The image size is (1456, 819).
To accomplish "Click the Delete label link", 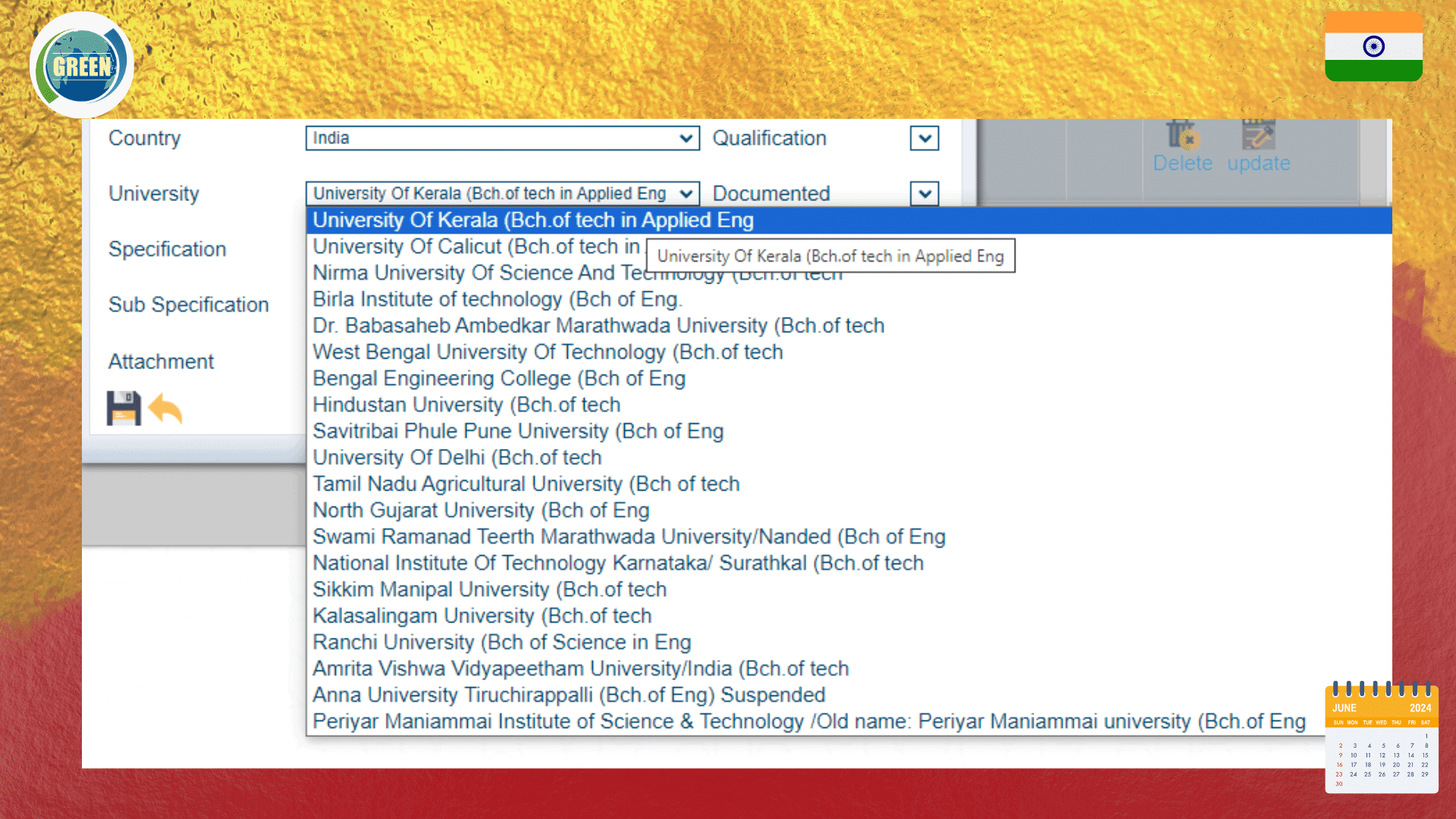I will (1182, 164).
